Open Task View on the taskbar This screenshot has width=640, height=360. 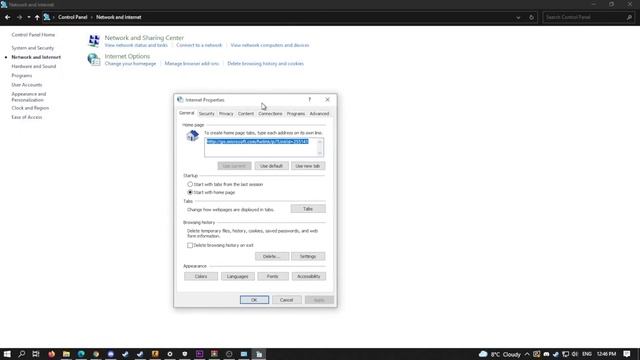36,354
